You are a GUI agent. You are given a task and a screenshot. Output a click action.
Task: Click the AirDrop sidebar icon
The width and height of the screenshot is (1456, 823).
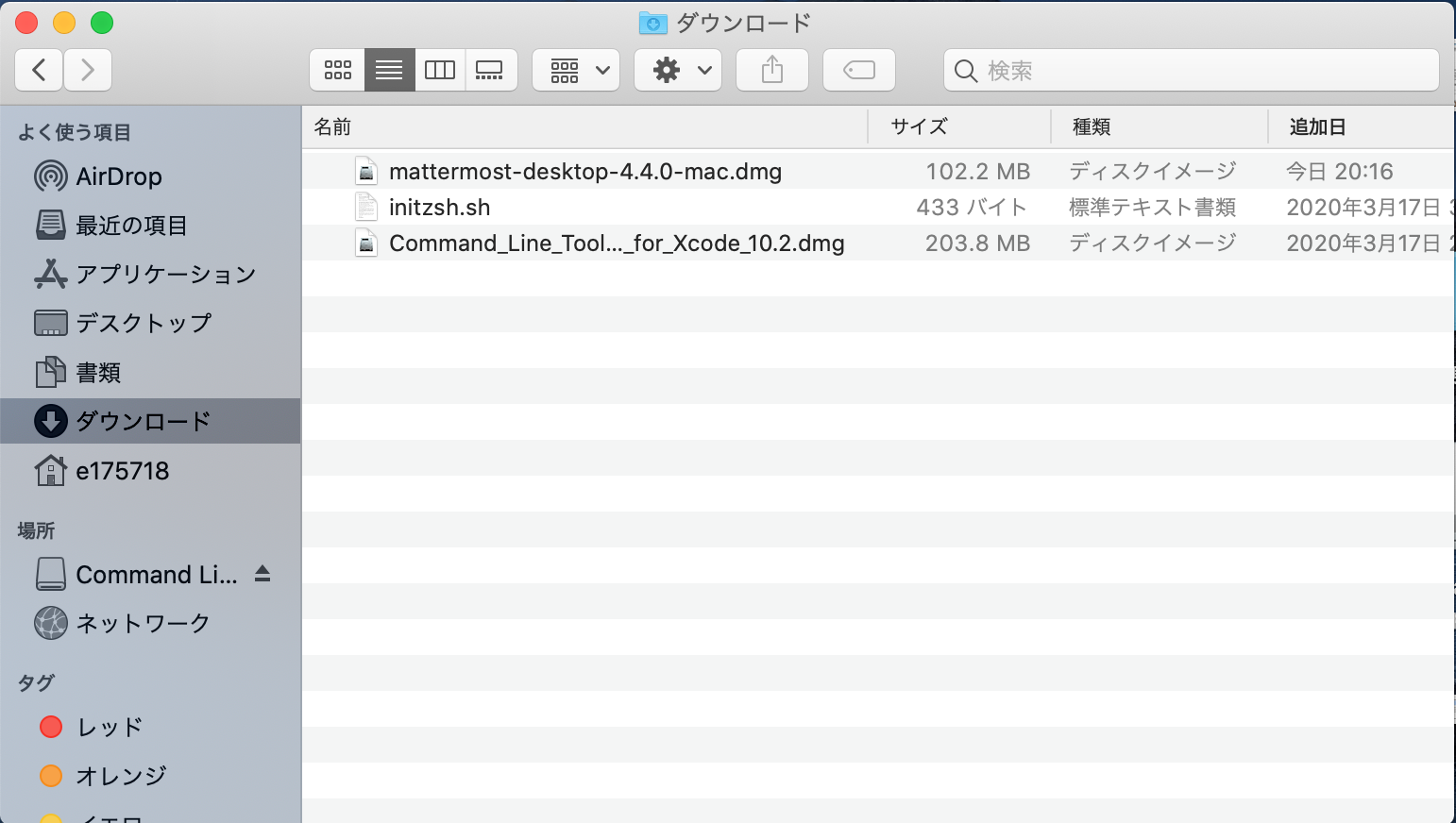pyautogui.click(x=50, y=176)
